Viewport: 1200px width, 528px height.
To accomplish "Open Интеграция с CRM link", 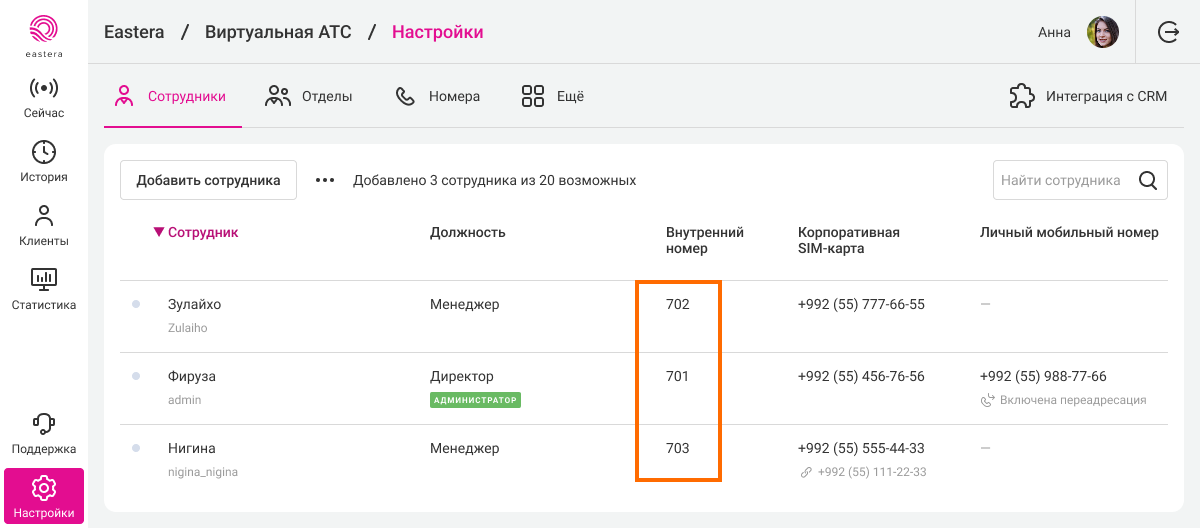I will click(1088, 97).
